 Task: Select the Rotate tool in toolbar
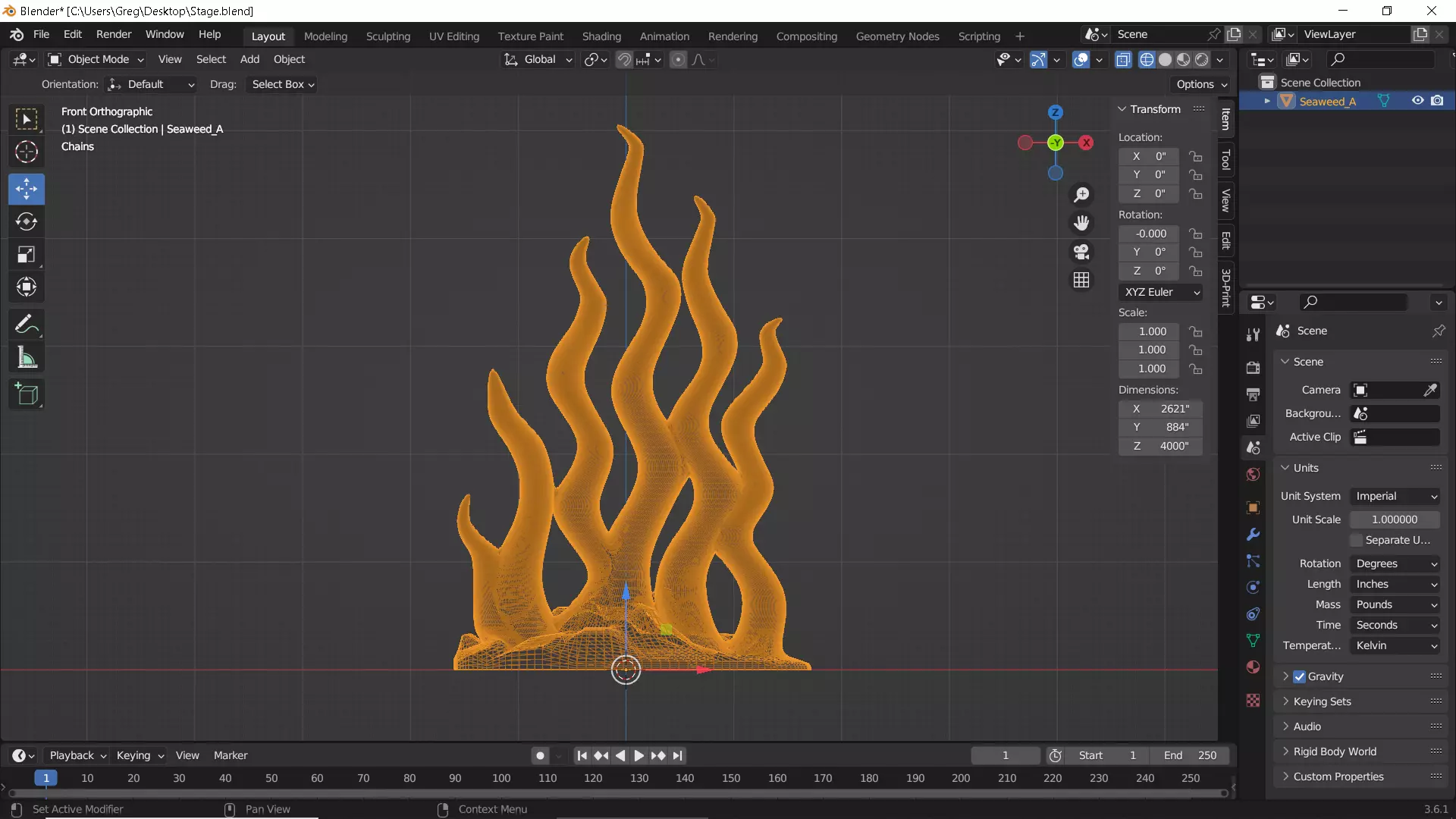coord(27,221)
